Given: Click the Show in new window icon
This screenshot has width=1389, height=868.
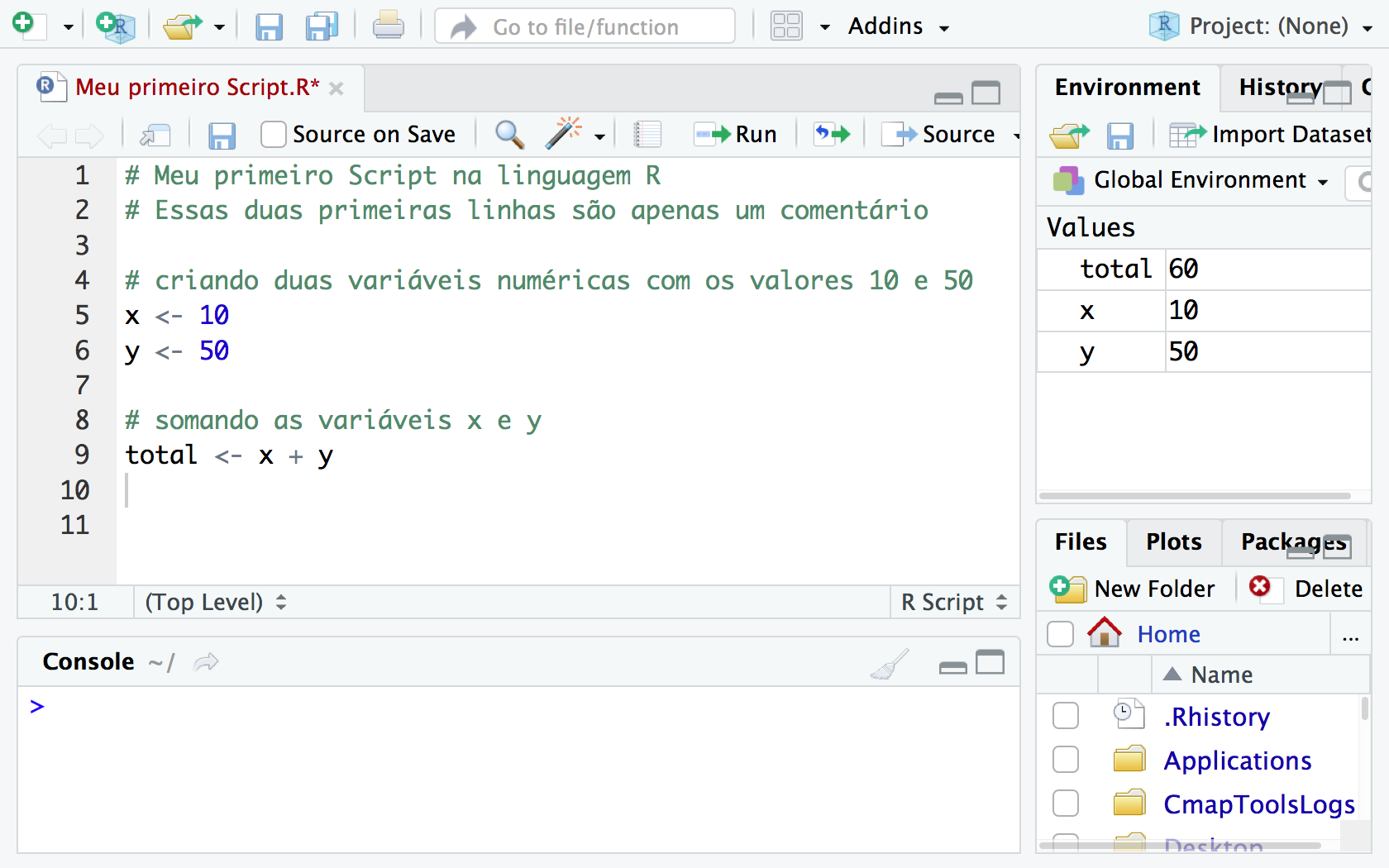Looking at the screenshot, I should point(155,135).
